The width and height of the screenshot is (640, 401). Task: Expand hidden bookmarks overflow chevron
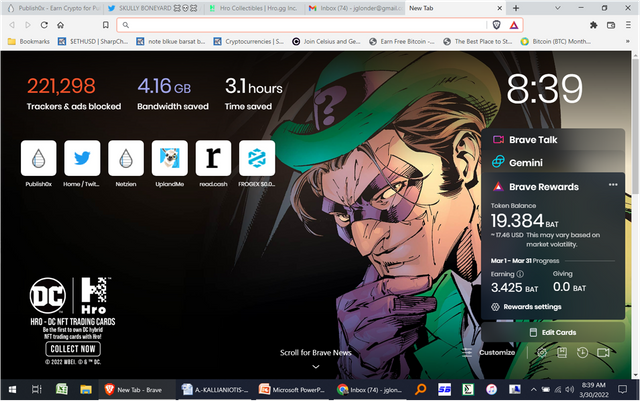tap(627, 41)
